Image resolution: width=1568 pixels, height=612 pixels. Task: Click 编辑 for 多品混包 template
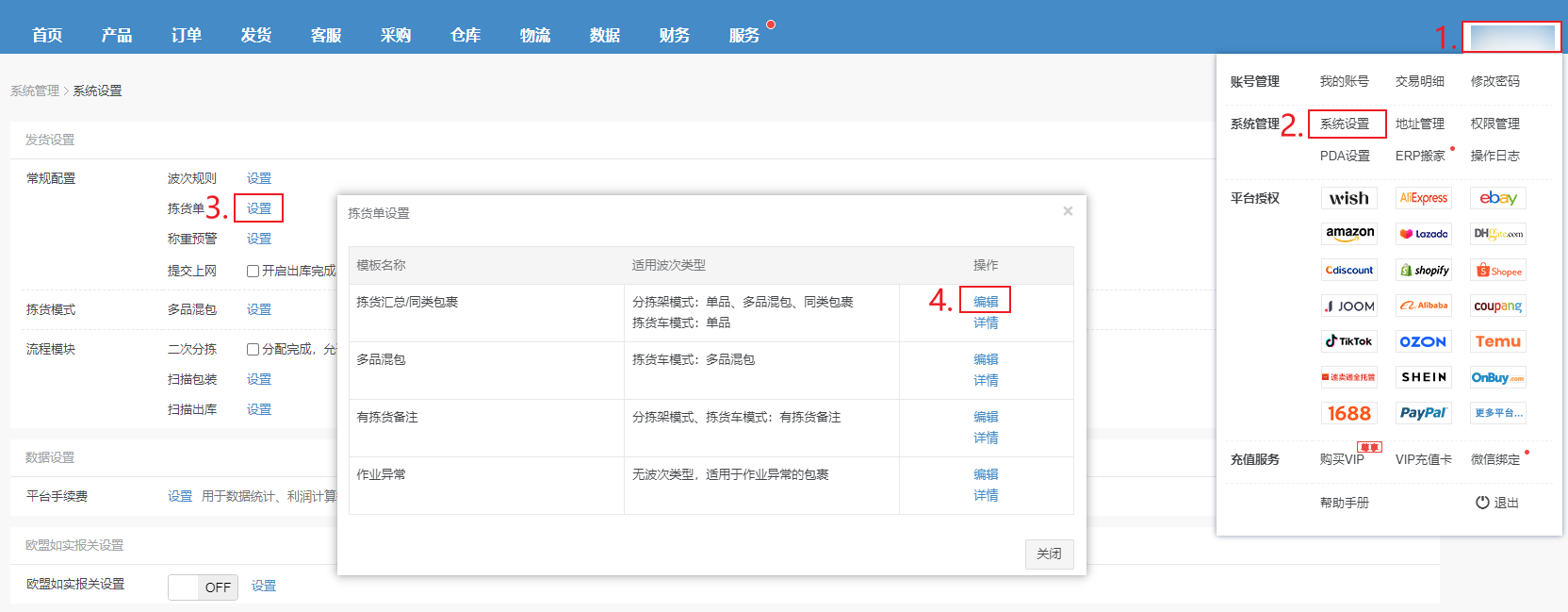pos(986,359)
